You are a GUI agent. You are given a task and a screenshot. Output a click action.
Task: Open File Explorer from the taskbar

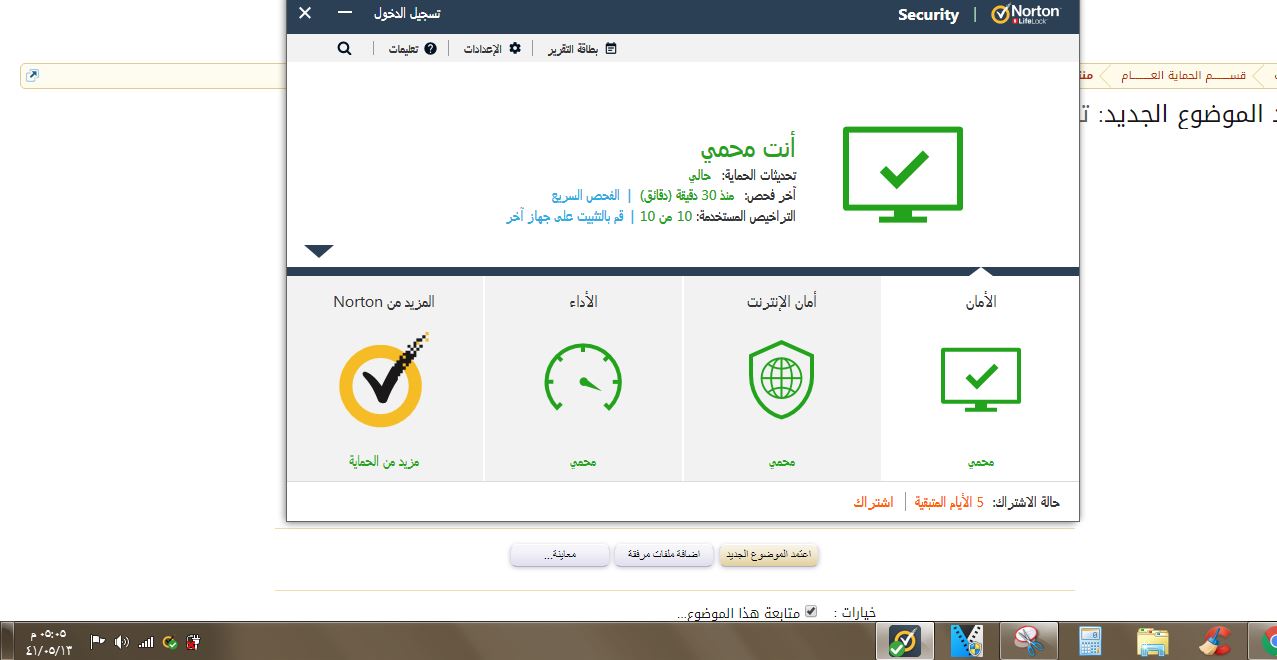click(1152, 641)
